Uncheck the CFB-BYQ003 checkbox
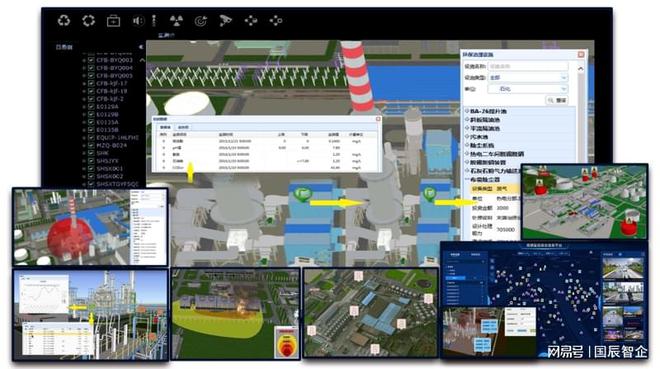This screenshot has width=660, height=369. (x=90, y=60)
